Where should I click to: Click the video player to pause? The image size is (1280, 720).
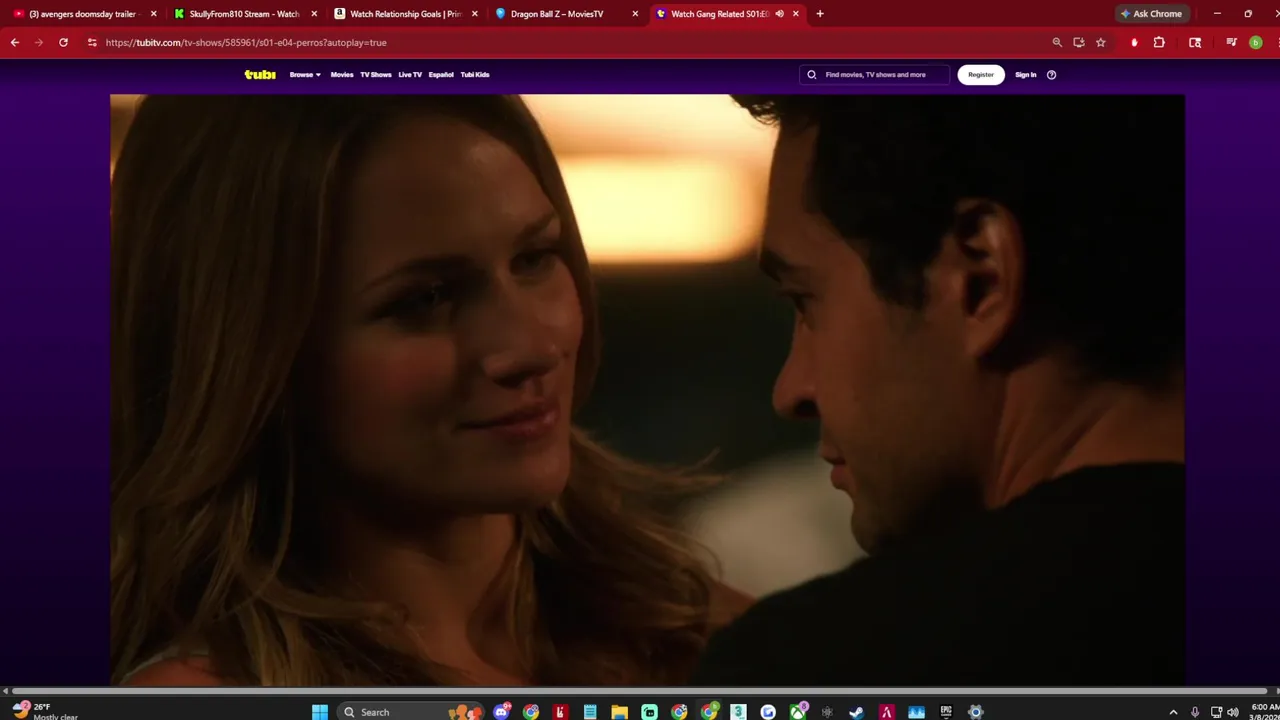coord(647,390)
